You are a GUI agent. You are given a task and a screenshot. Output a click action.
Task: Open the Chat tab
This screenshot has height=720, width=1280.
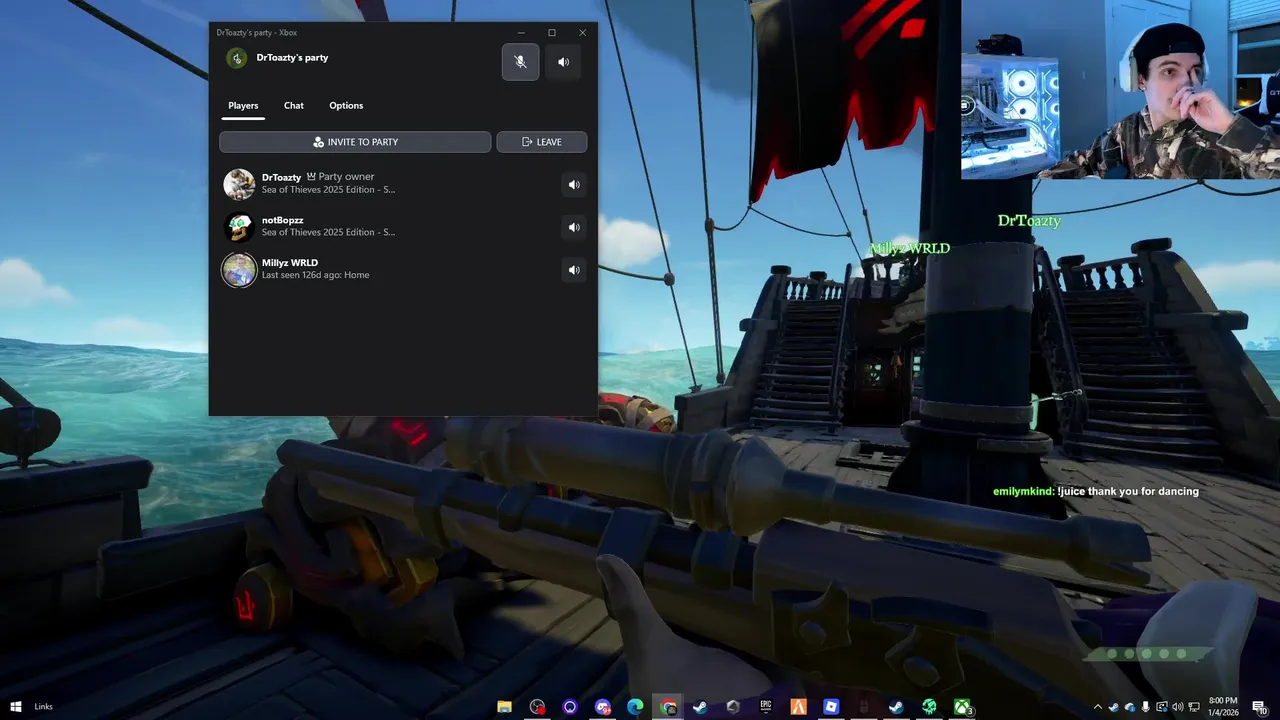pyautogui.click(x=294, y=106)
